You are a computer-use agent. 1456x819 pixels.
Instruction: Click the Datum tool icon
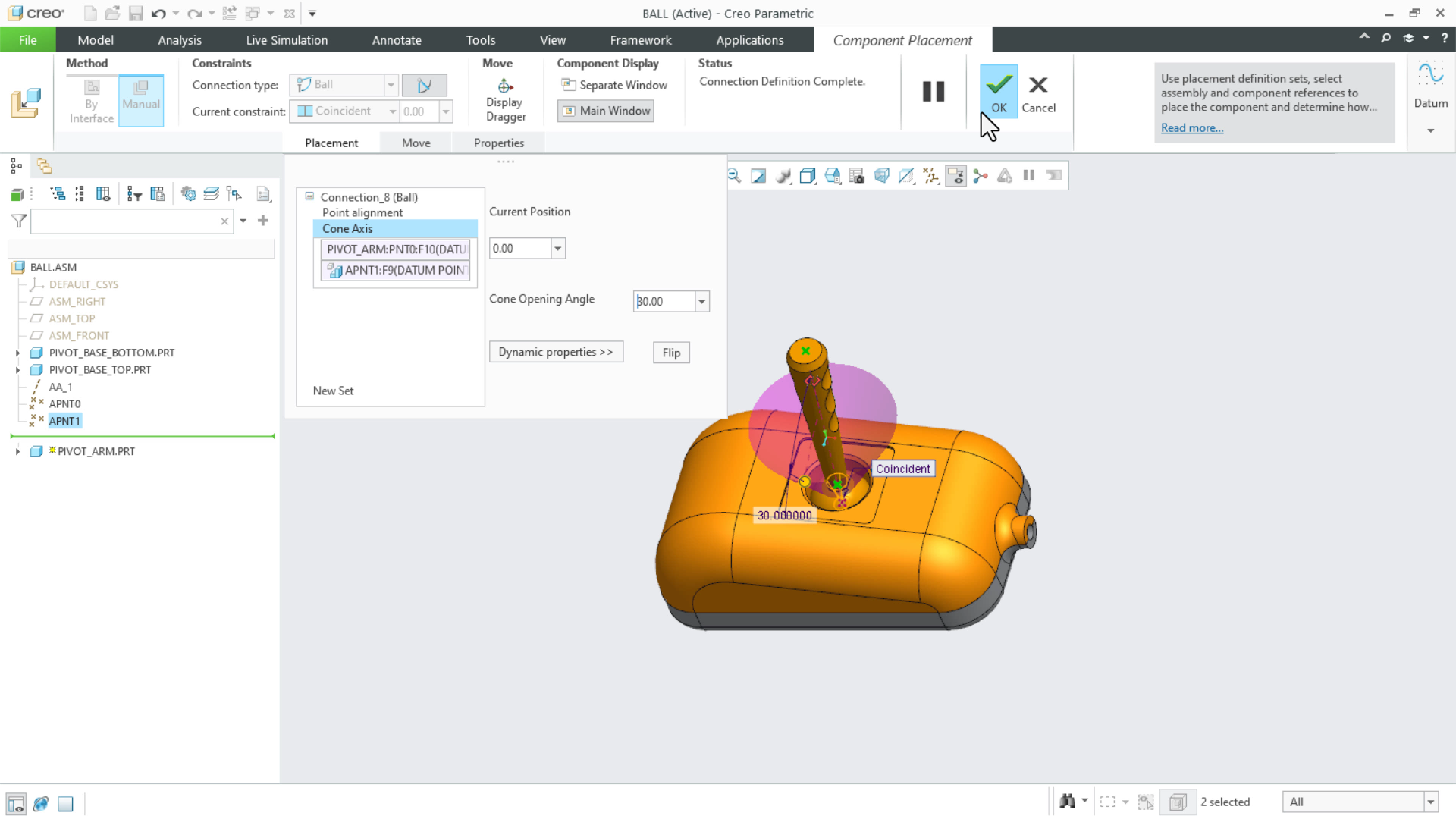pyautogui.click(x=1430, y=74)
